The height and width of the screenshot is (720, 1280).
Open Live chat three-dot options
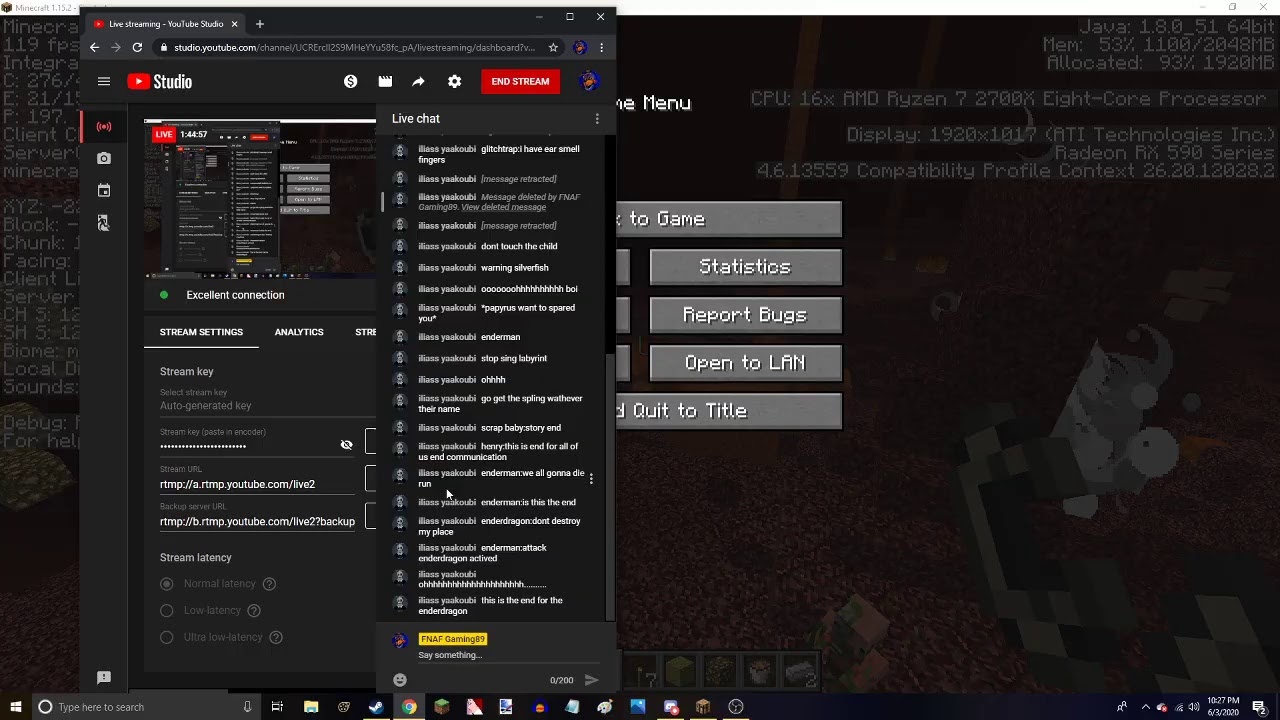pos(597,119)
